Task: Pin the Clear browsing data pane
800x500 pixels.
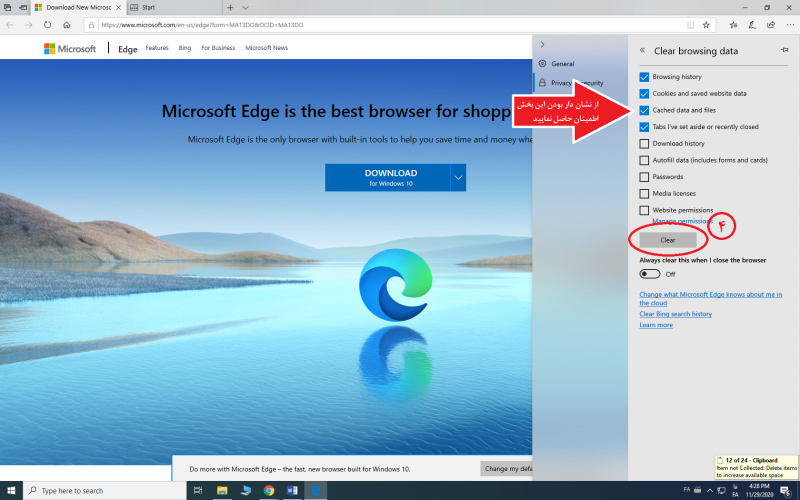Action: pos(784,49)
